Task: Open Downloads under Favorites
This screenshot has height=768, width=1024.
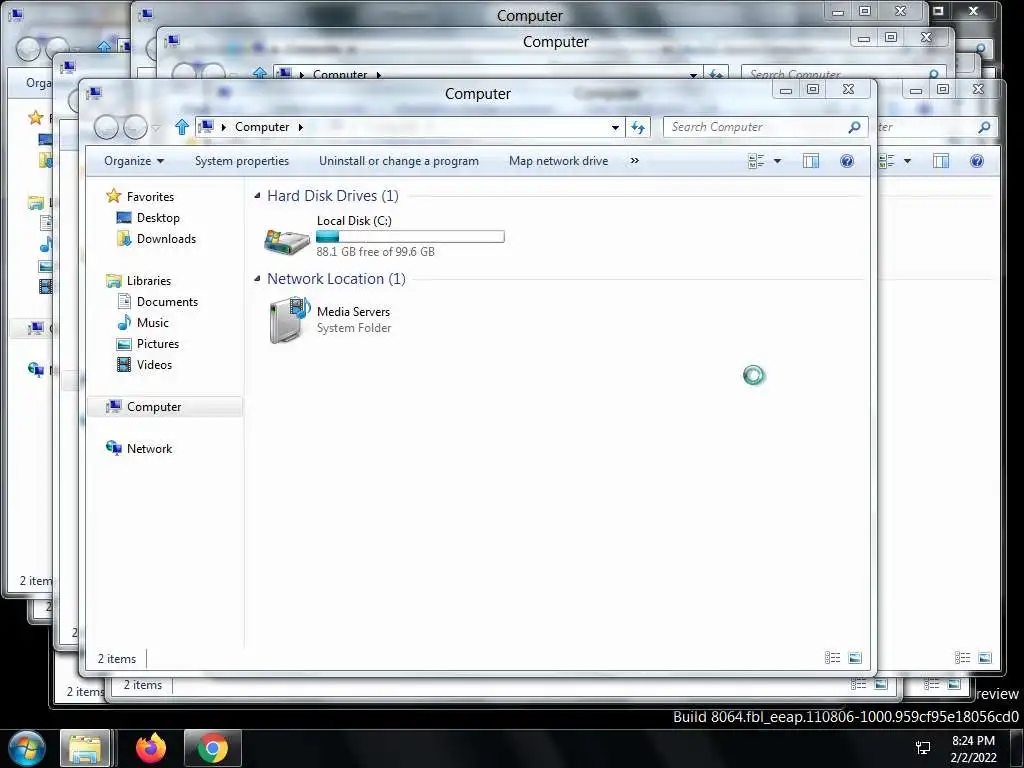Action: (x=166, y=239)
